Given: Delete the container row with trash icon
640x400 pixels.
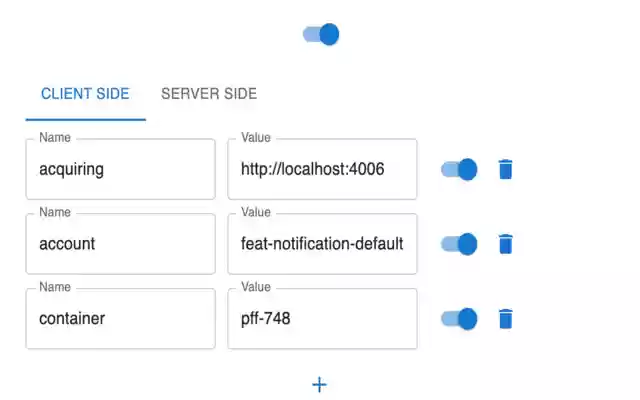Looking at the screenshot, I should coord(505,318).
